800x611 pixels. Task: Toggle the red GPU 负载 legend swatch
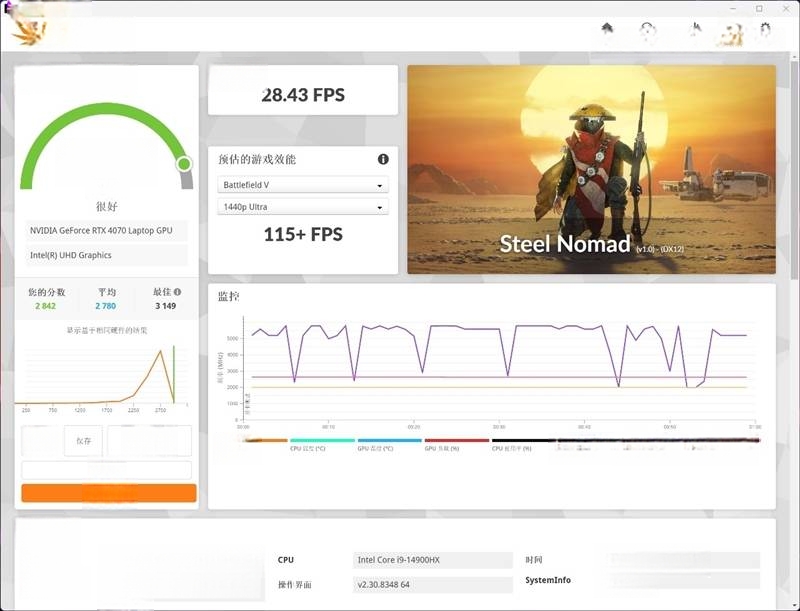point(457,440)
